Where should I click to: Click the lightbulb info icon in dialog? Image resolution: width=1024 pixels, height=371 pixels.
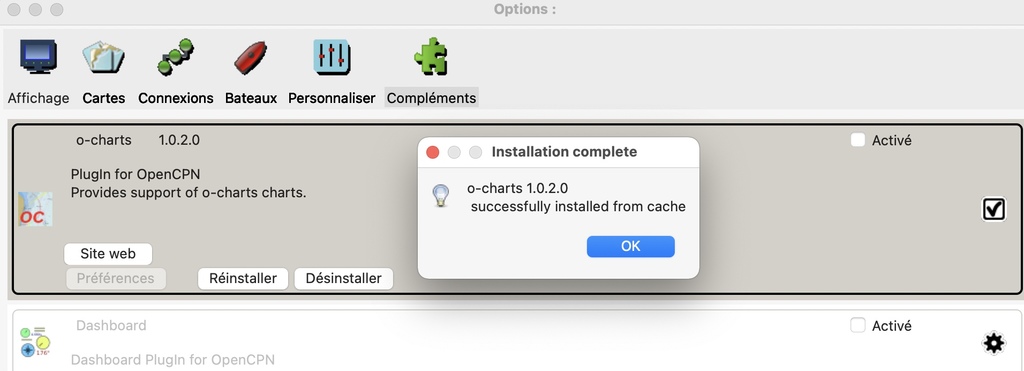[441, 196]
